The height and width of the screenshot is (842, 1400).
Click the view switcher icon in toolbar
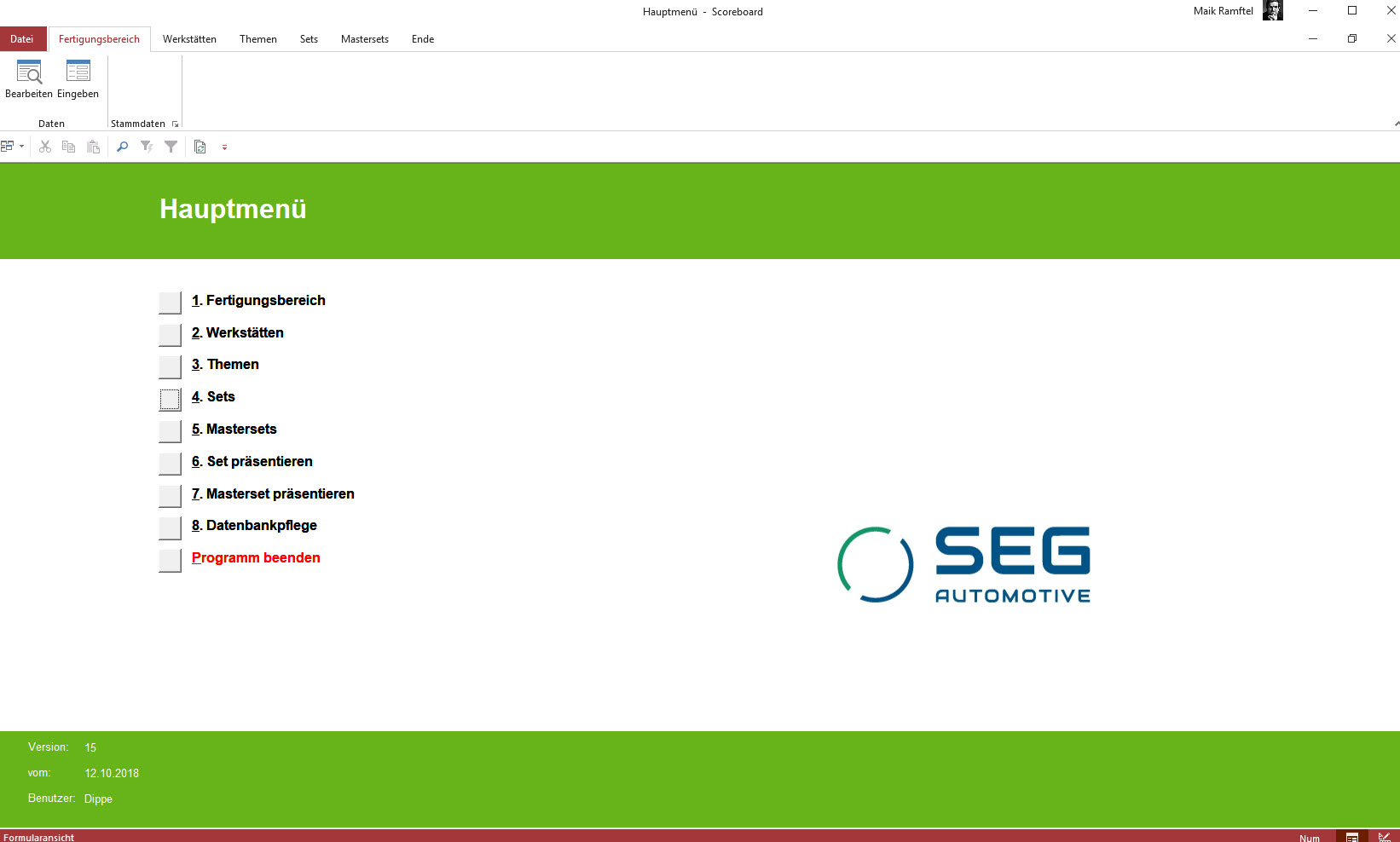coord(8,147)
